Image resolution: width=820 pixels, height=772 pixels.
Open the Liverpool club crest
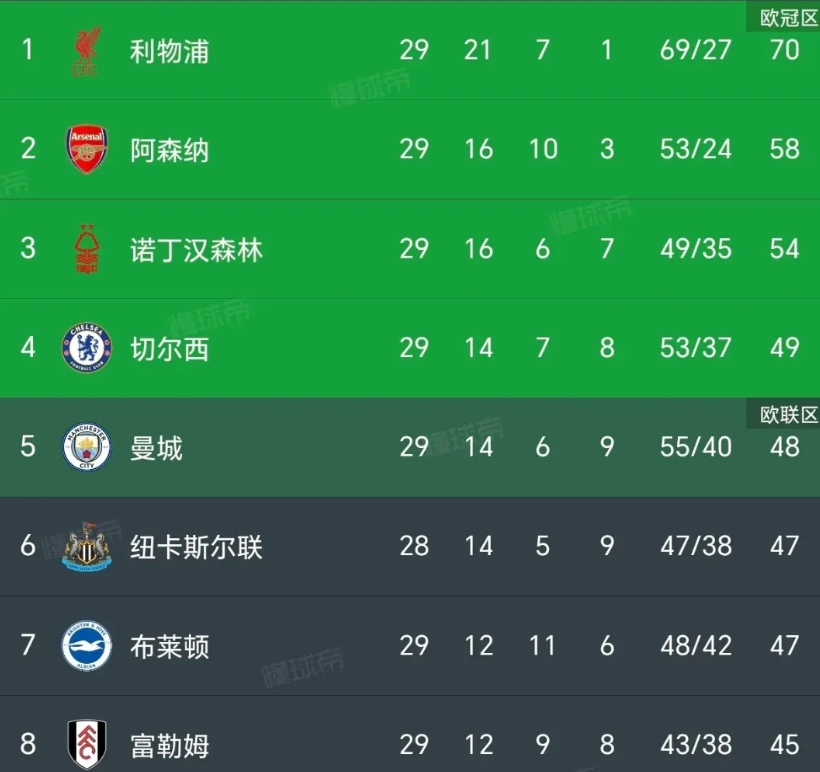[86, 51]
